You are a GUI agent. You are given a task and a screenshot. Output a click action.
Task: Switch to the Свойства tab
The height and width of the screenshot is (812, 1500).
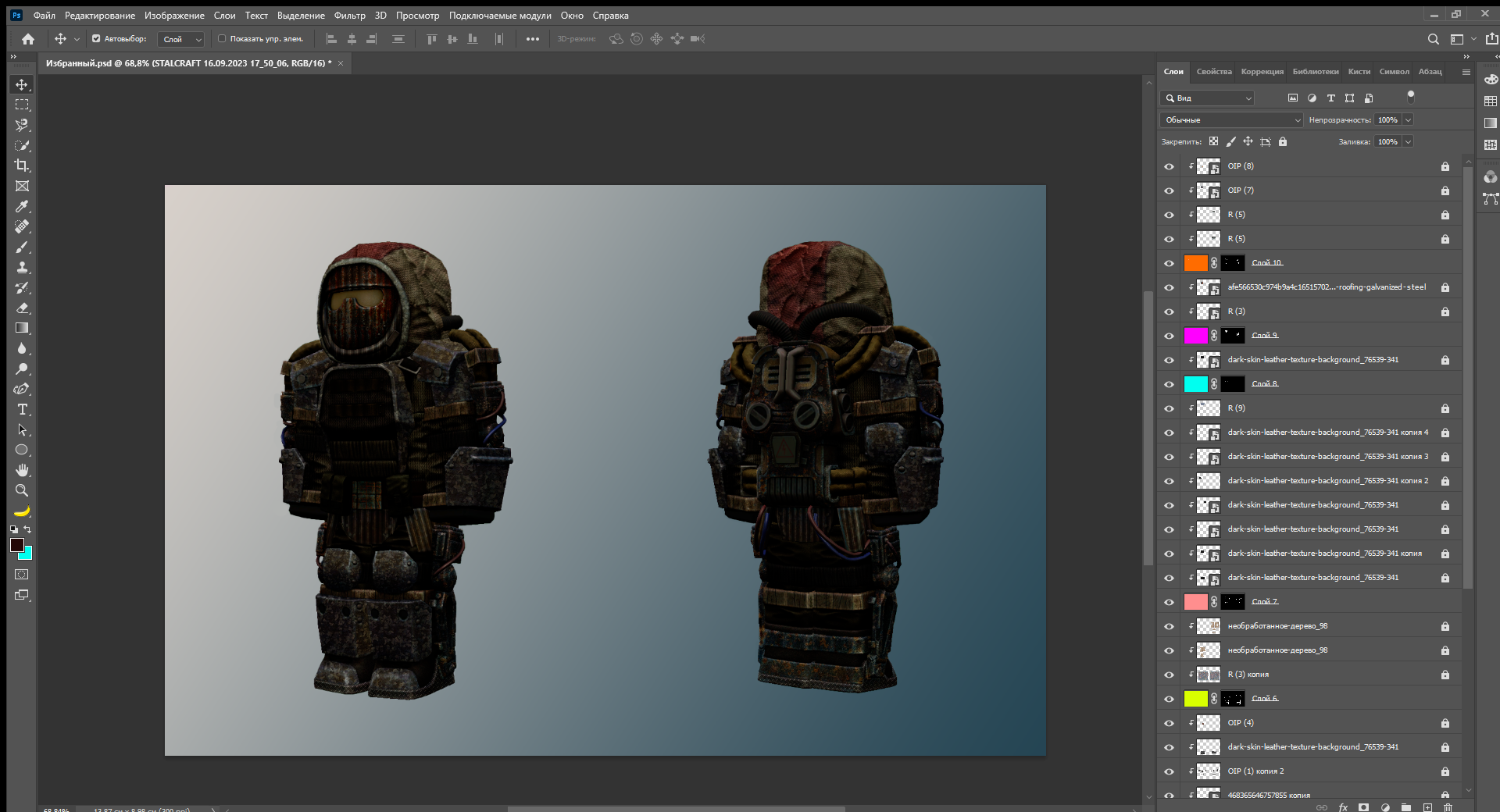(x=1214, y=72)
